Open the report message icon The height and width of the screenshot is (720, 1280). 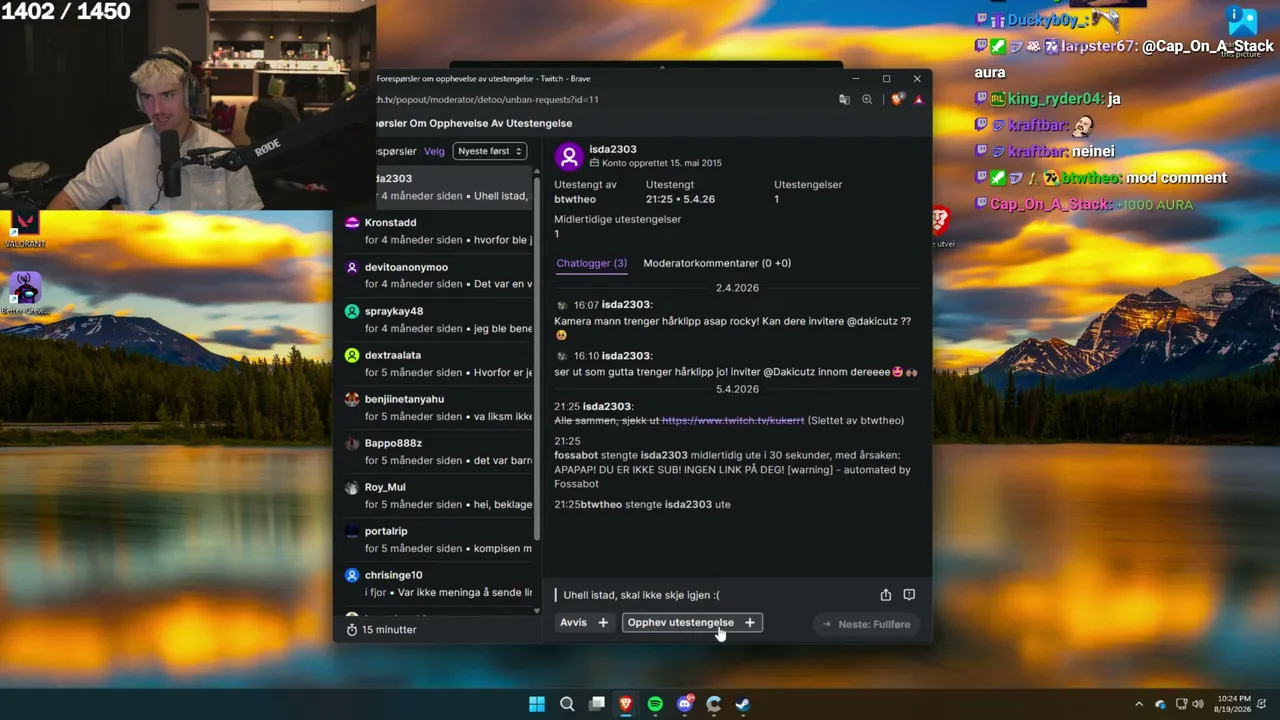[909, 595]
